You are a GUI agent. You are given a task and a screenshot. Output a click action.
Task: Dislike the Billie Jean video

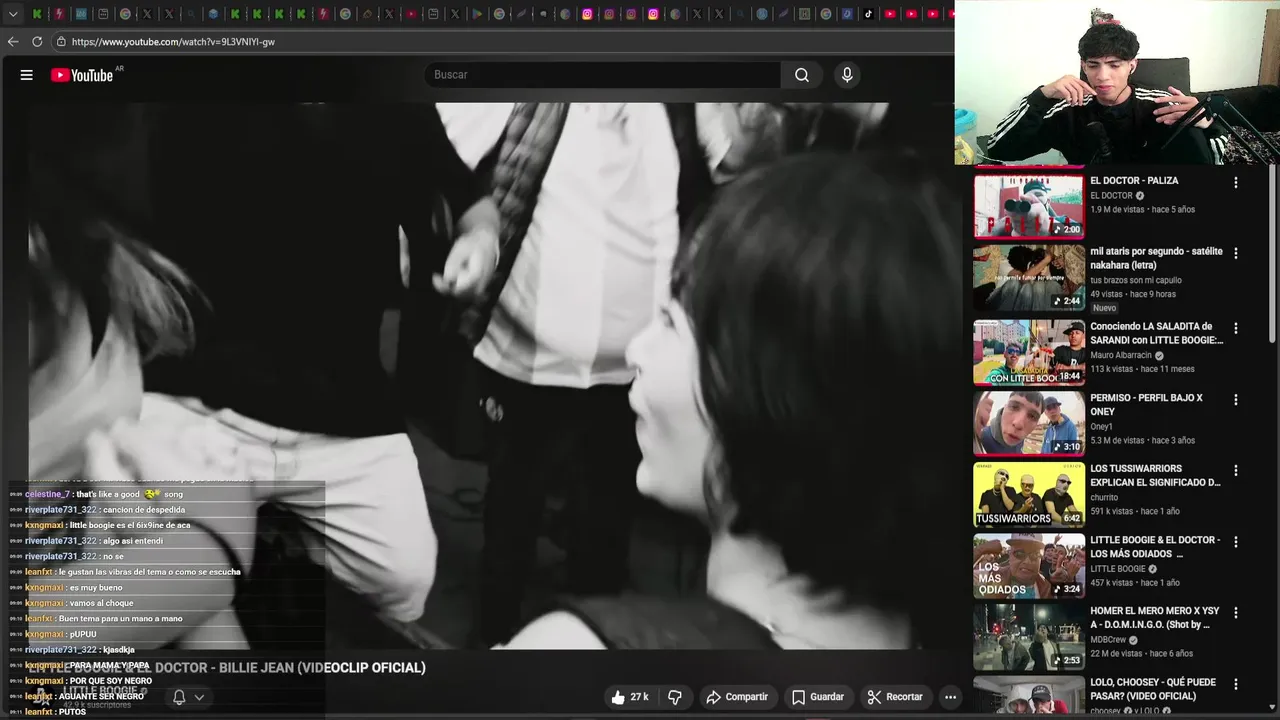point(675,697)
